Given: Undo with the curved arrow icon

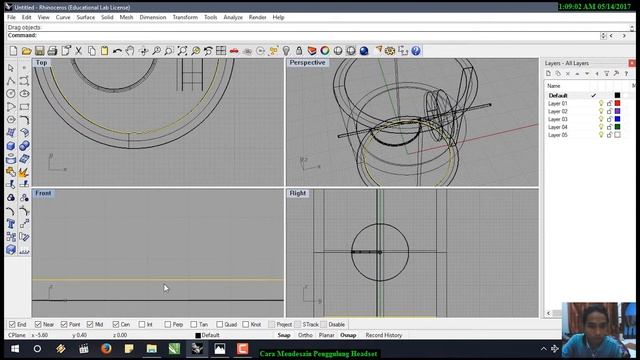Looking at the screenshot, I should pos(117,51).
